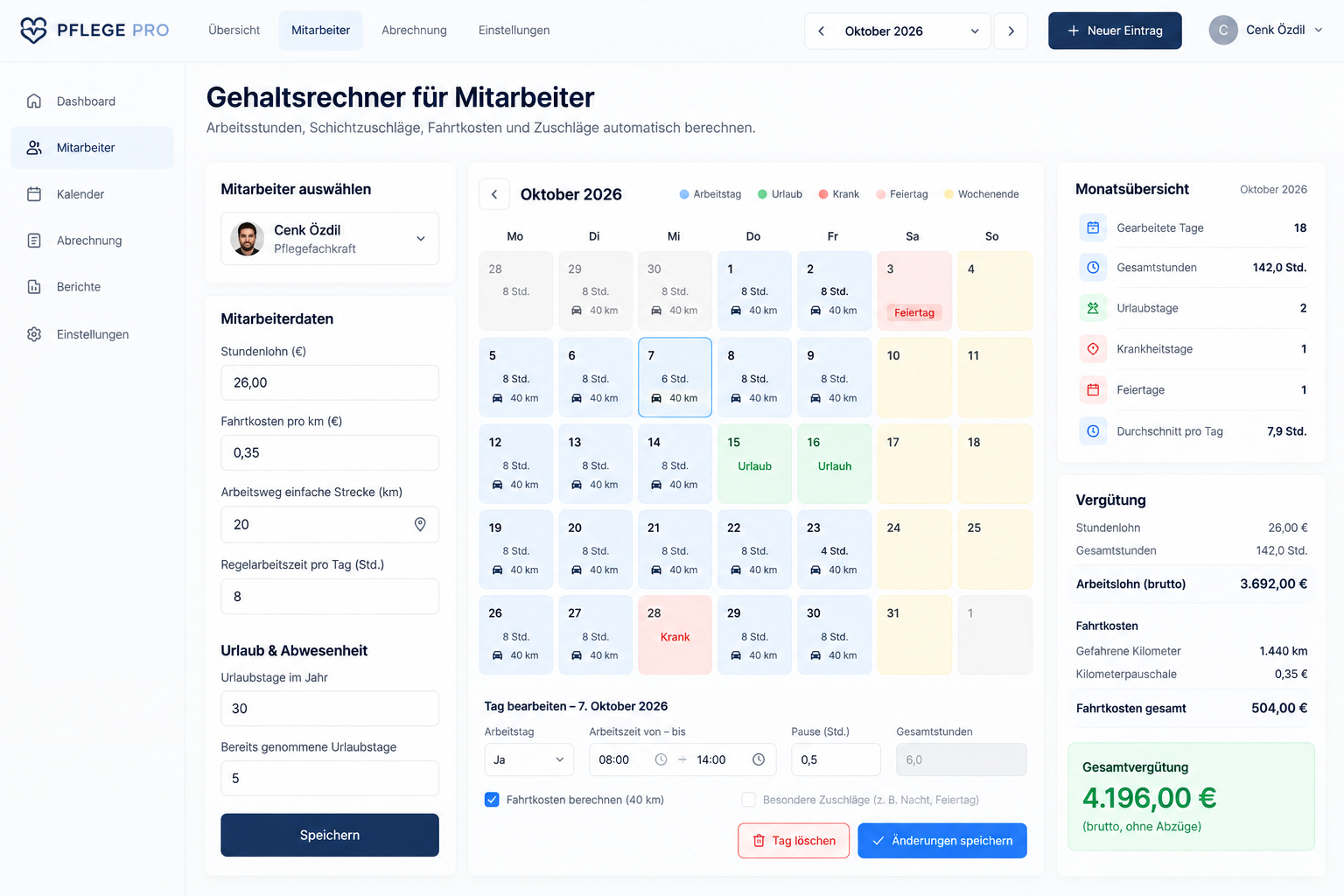This screenshot has height=896, width=1344.
Task: Click the Gearbeitete Tage calendar icon
Action: pyautogui.click(x=1093, y=227)
